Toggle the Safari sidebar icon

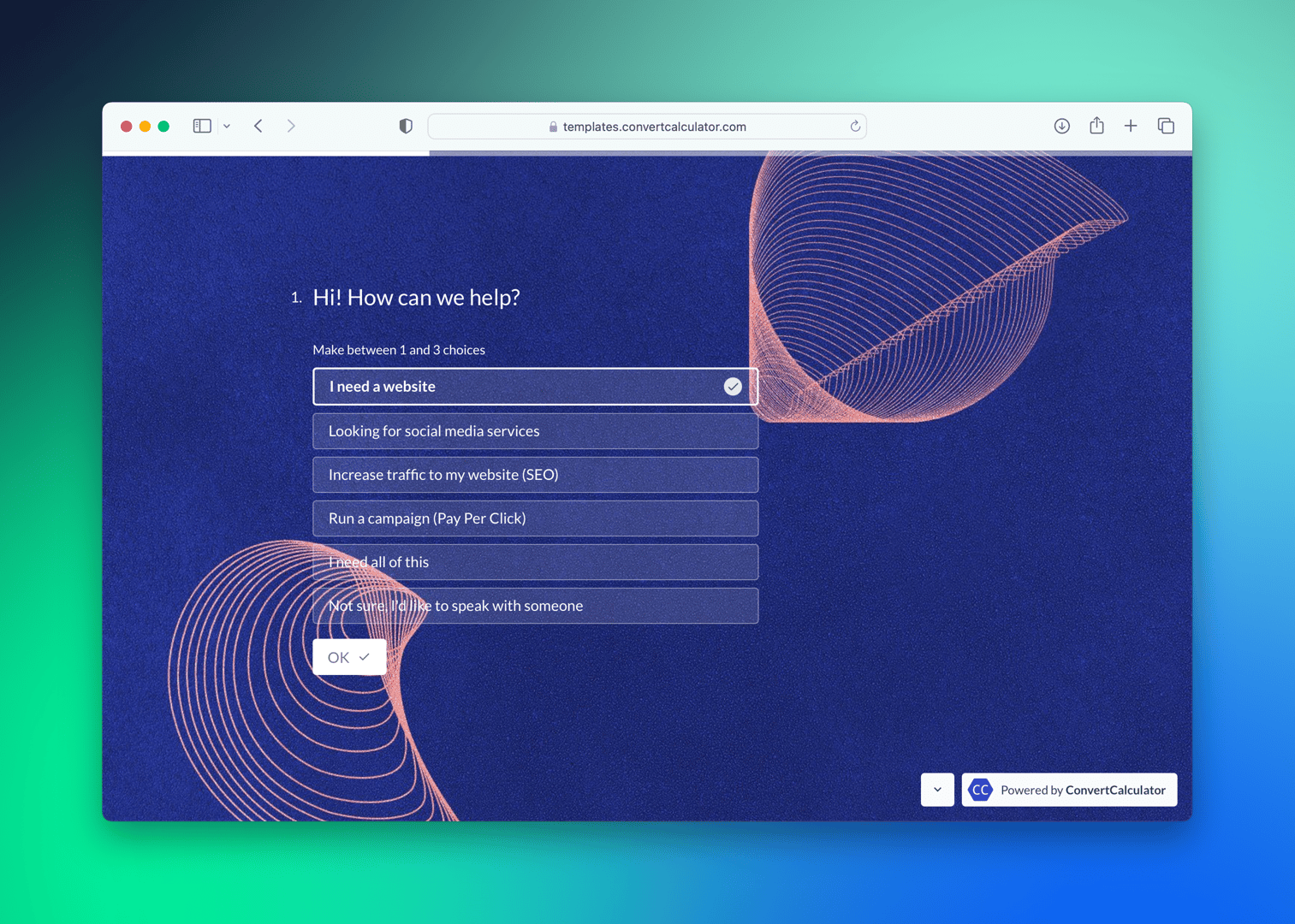click(202, 126)
